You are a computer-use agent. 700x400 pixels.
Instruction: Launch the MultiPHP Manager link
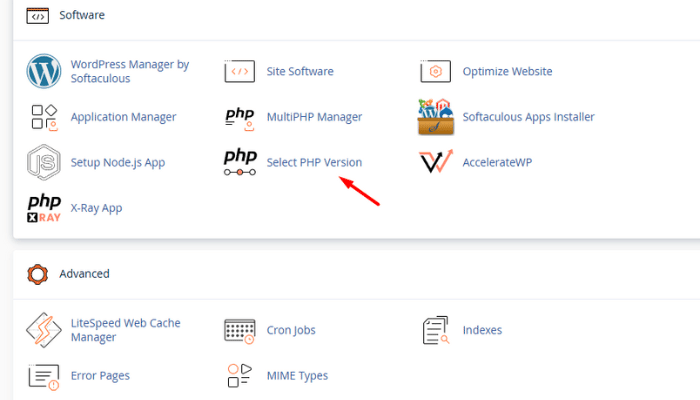tap(314, 117)
